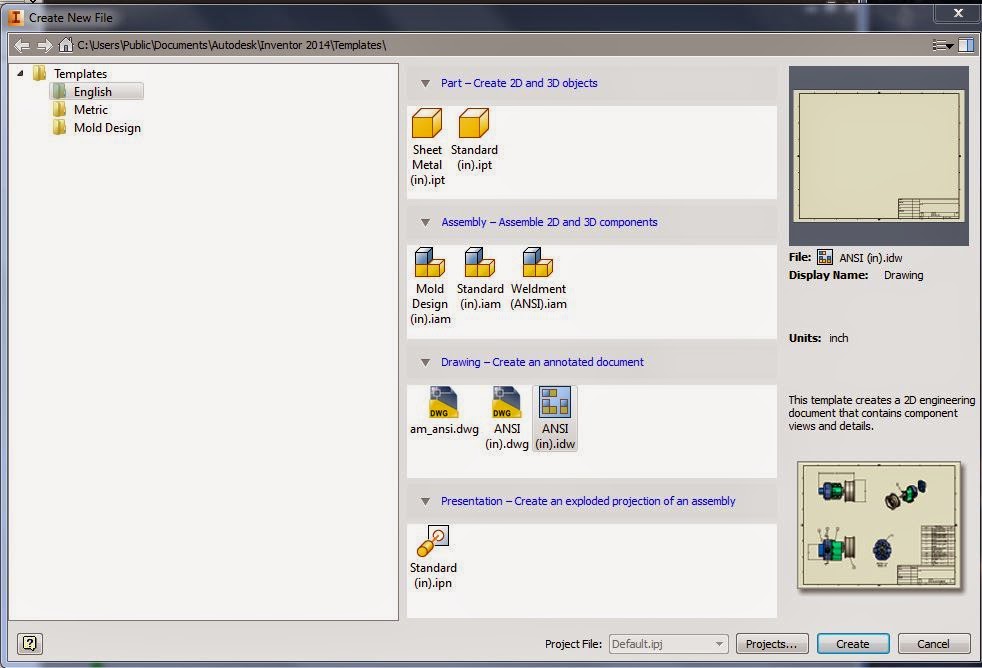Click the ANSI (in).idw file icon in preview panel
Screen dimensions: 982x668
[x=825, y=257]
